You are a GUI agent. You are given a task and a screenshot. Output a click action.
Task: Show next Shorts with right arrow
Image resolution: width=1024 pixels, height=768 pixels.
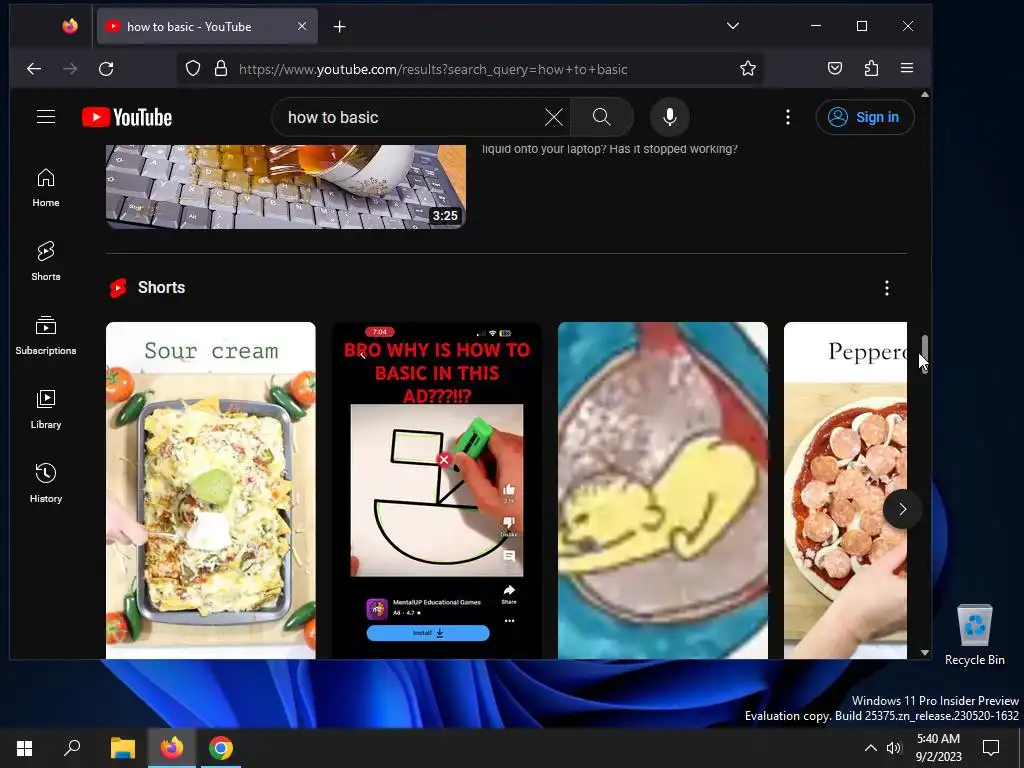902,509
